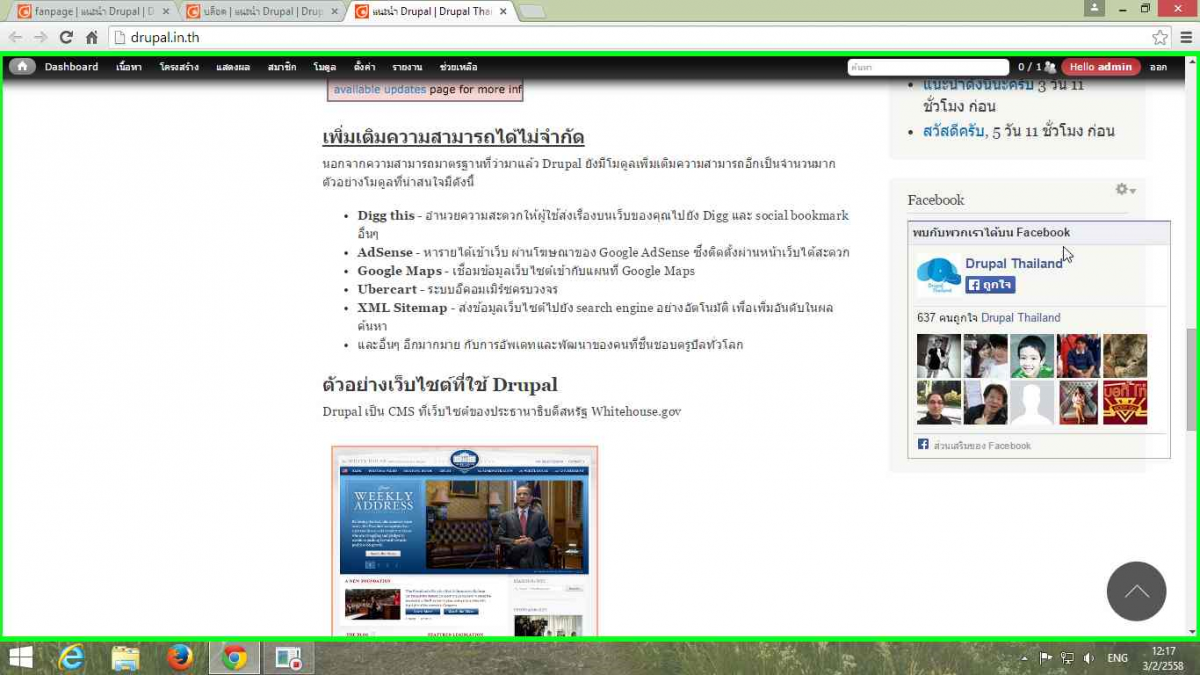The width and height of the screenshot is (1200, 675).
Task: Open the แสดงผล admin menu
Action: [x=233, y=67]
